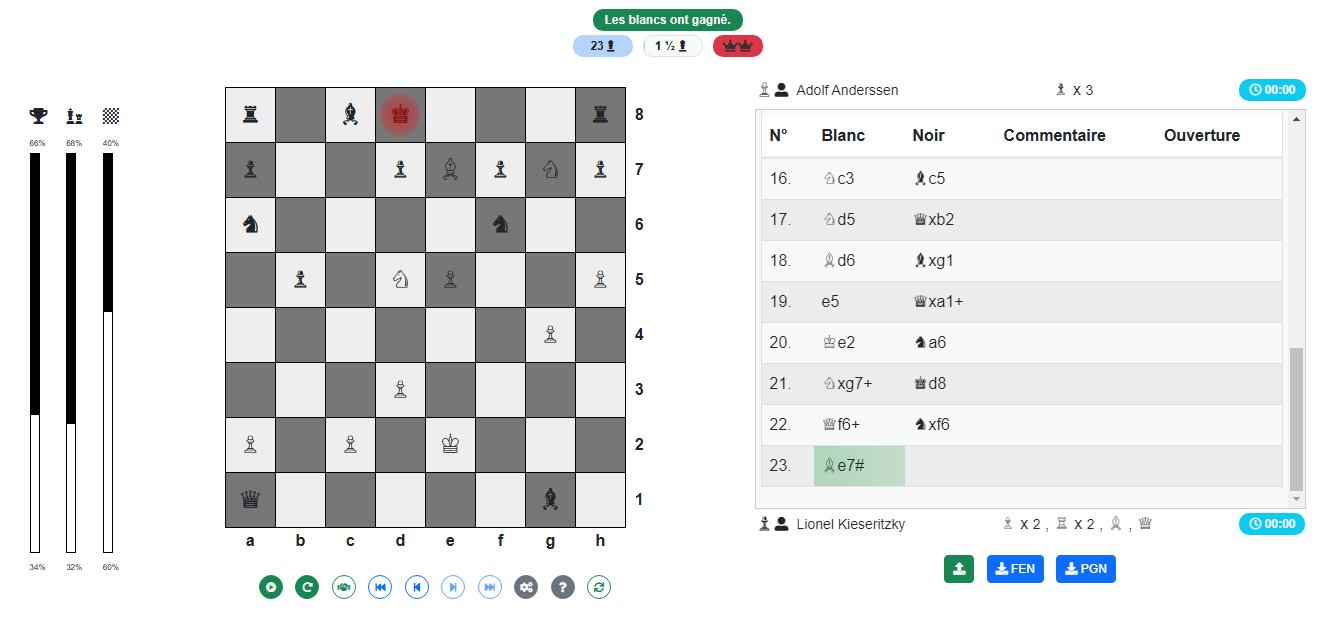Click Adolf Anderssen's 00:00 clock badge
Image resolution: width=1340 pixels, height=631 pixels.
tap(1271, 89)
